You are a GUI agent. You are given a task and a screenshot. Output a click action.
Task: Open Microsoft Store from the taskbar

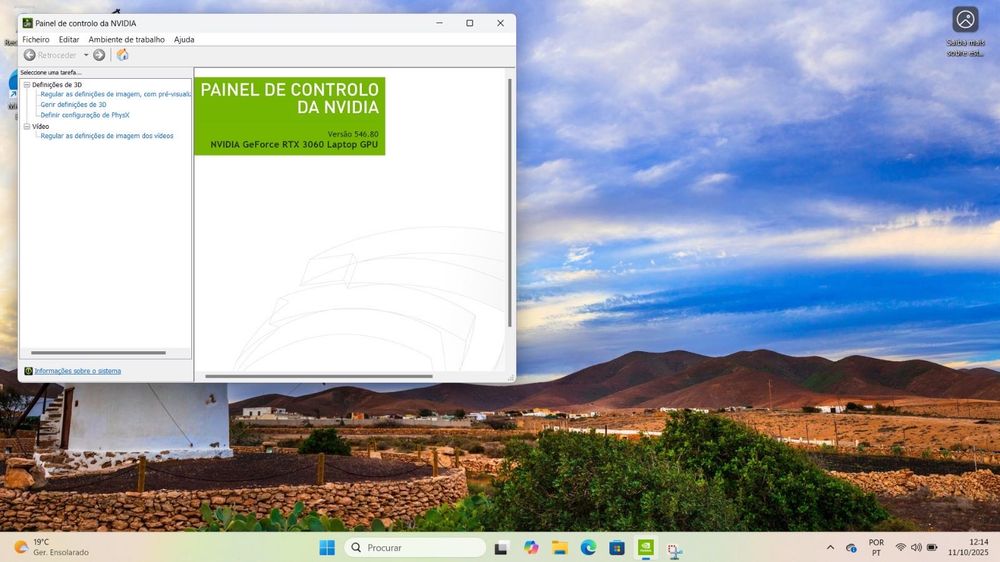click(x=617, y=547)
